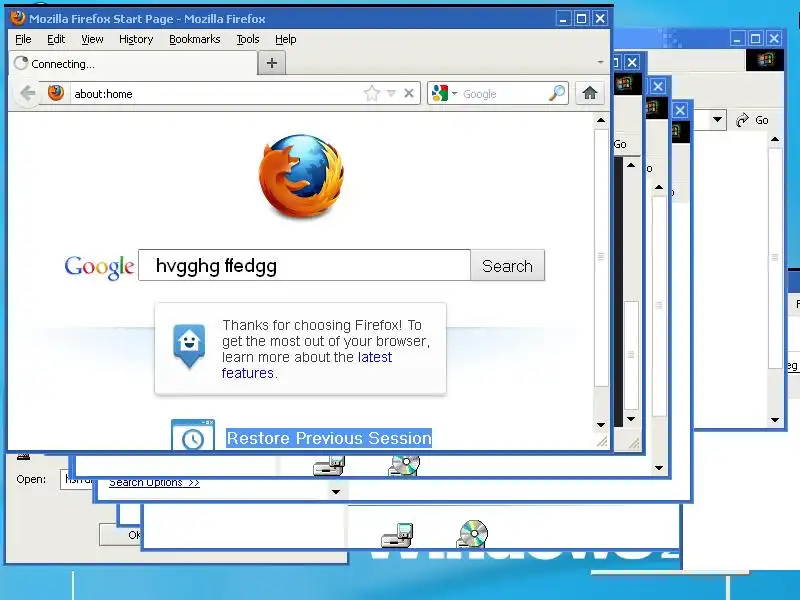
Task: Click the OK button in Run dialog behind
Action: (120, 535)
